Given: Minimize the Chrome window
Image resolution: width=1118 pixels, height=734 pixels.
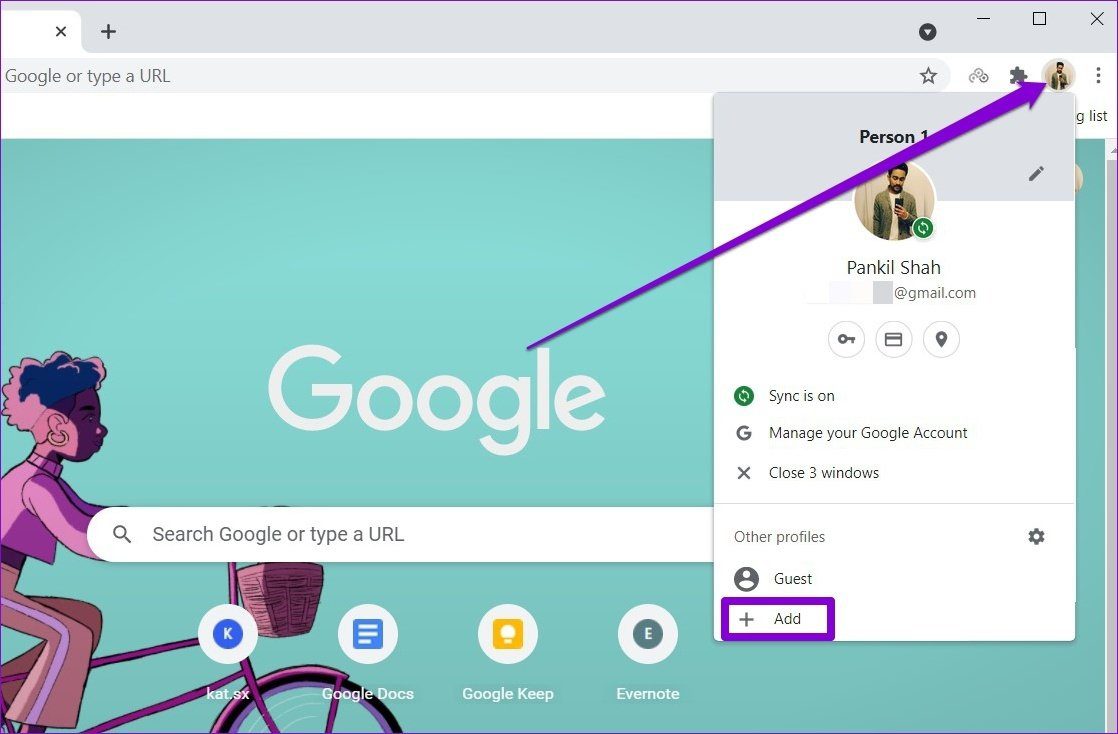Looking at the screenshot, I should pyautogui.click(x=984, y=19).
